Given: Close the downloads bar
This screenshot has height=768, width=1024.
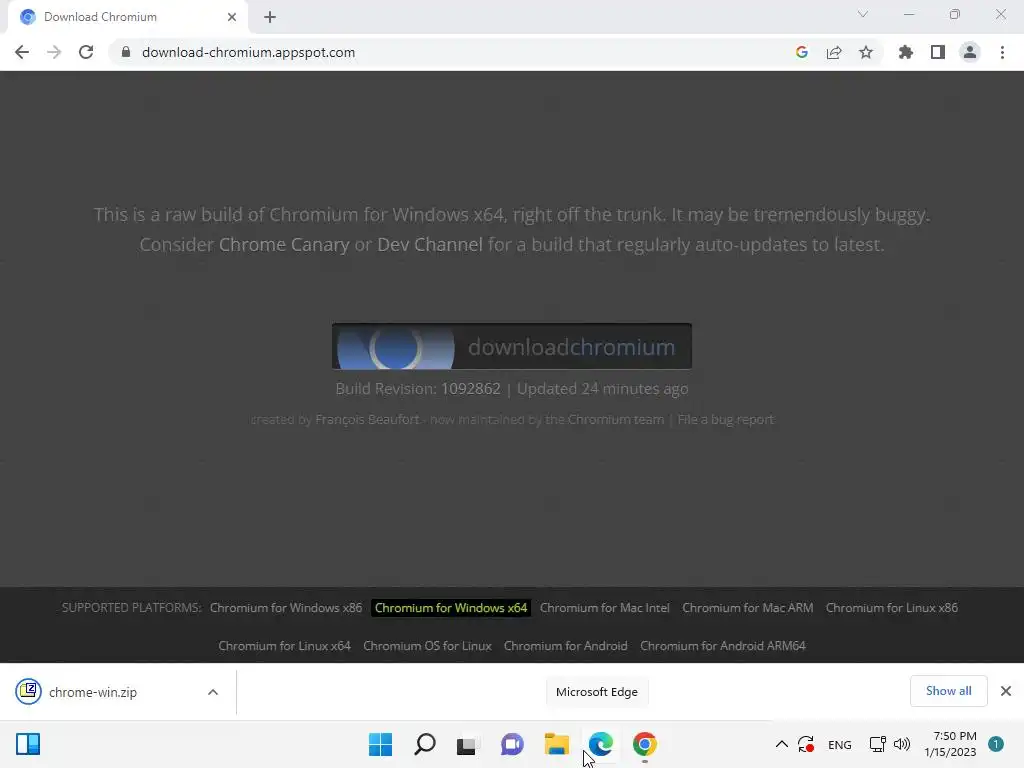Looking at the screenshot, I should point(1006,691).
